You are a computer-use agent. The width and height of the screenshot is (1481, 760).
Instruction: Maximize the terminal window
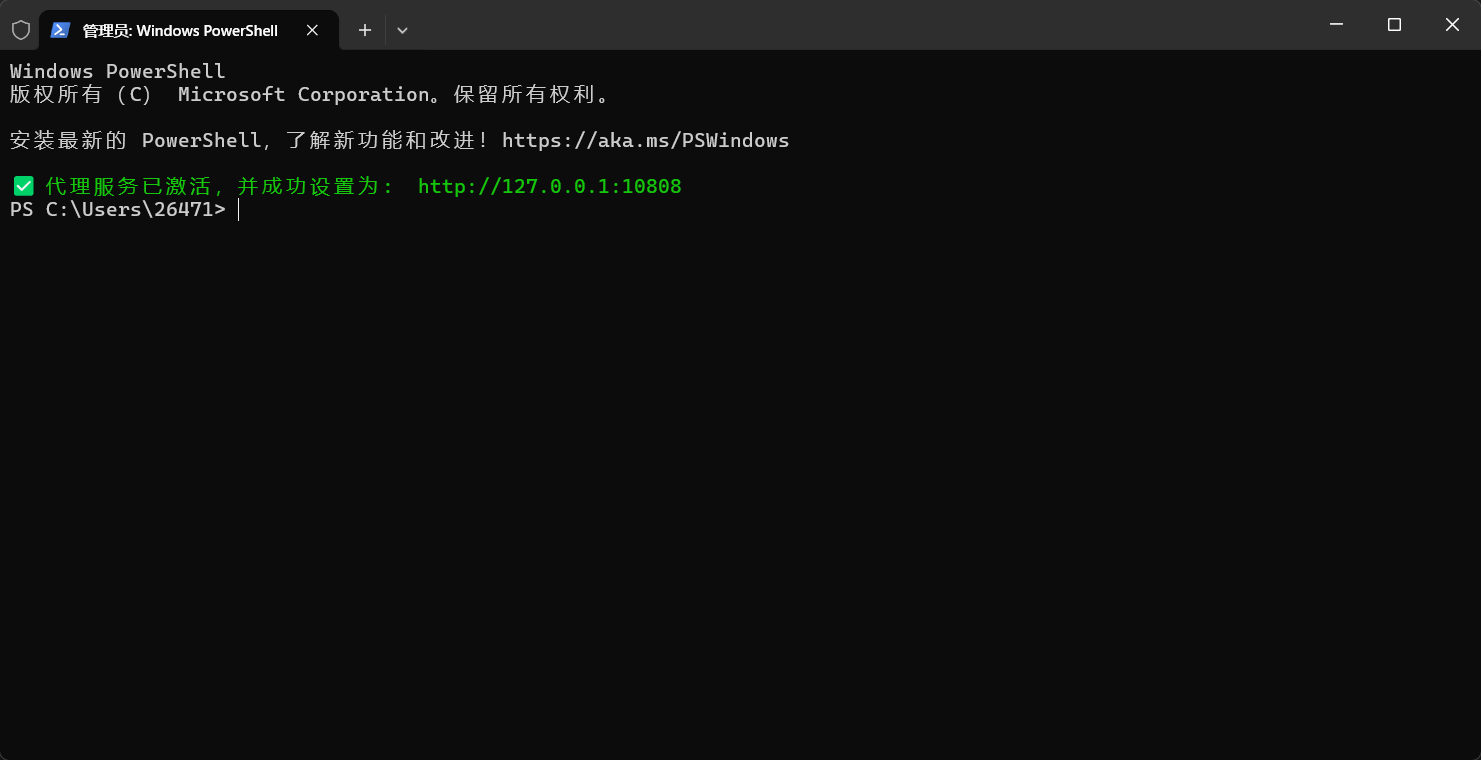1394,24
